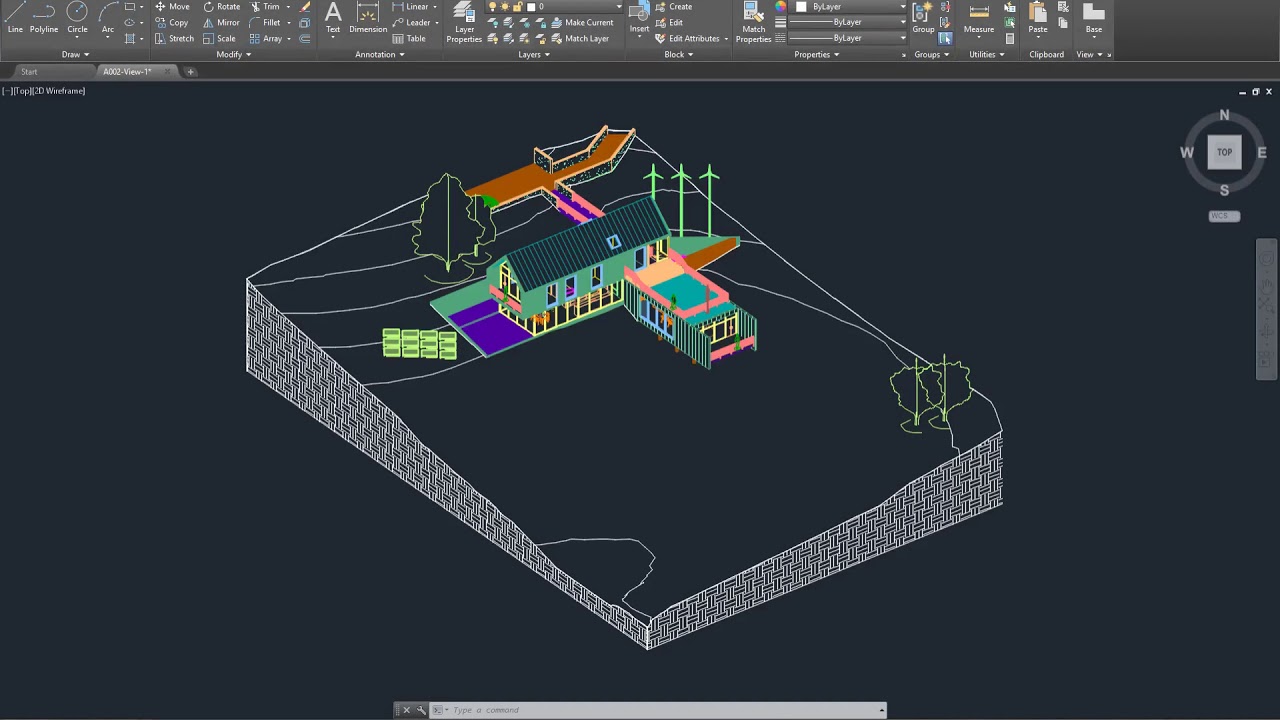Switch to the Start tab
This screenshot has height=720, width=1280.
(29, 72)
